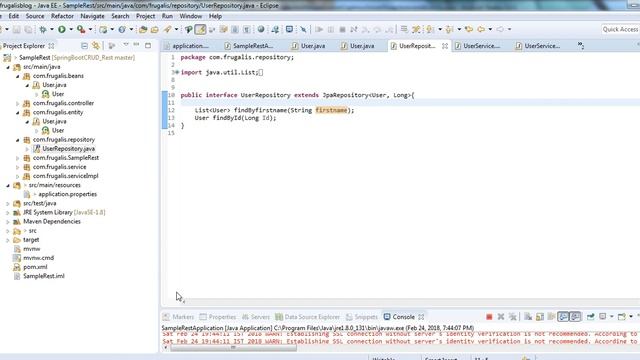The image size is (640, 360).
Task: Select pom.xml in Project Explorer
Action: (30, 267)
